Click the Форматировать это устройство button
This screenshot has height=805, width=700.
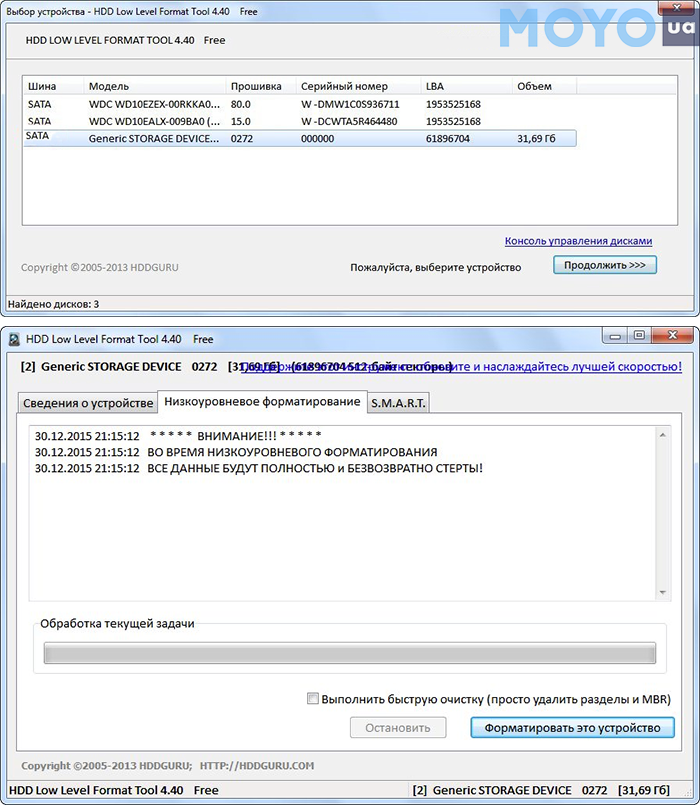point(572,728)
